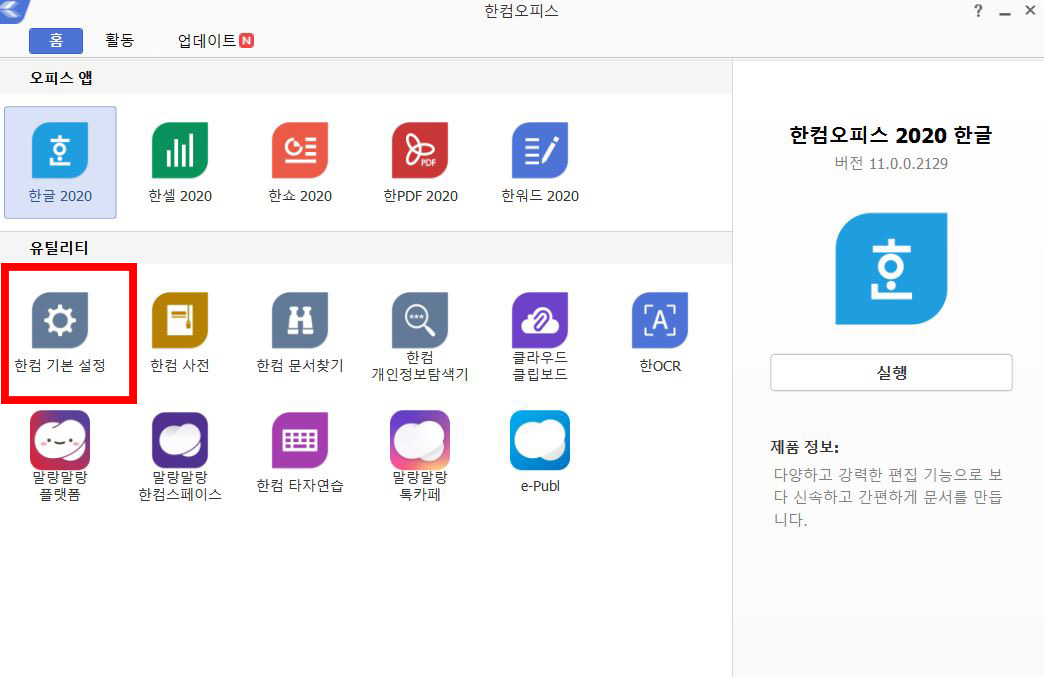Open help with the question mark button
Image resolution: width=1044 pixels, height=677 pixels.
(x=978, y=11)
